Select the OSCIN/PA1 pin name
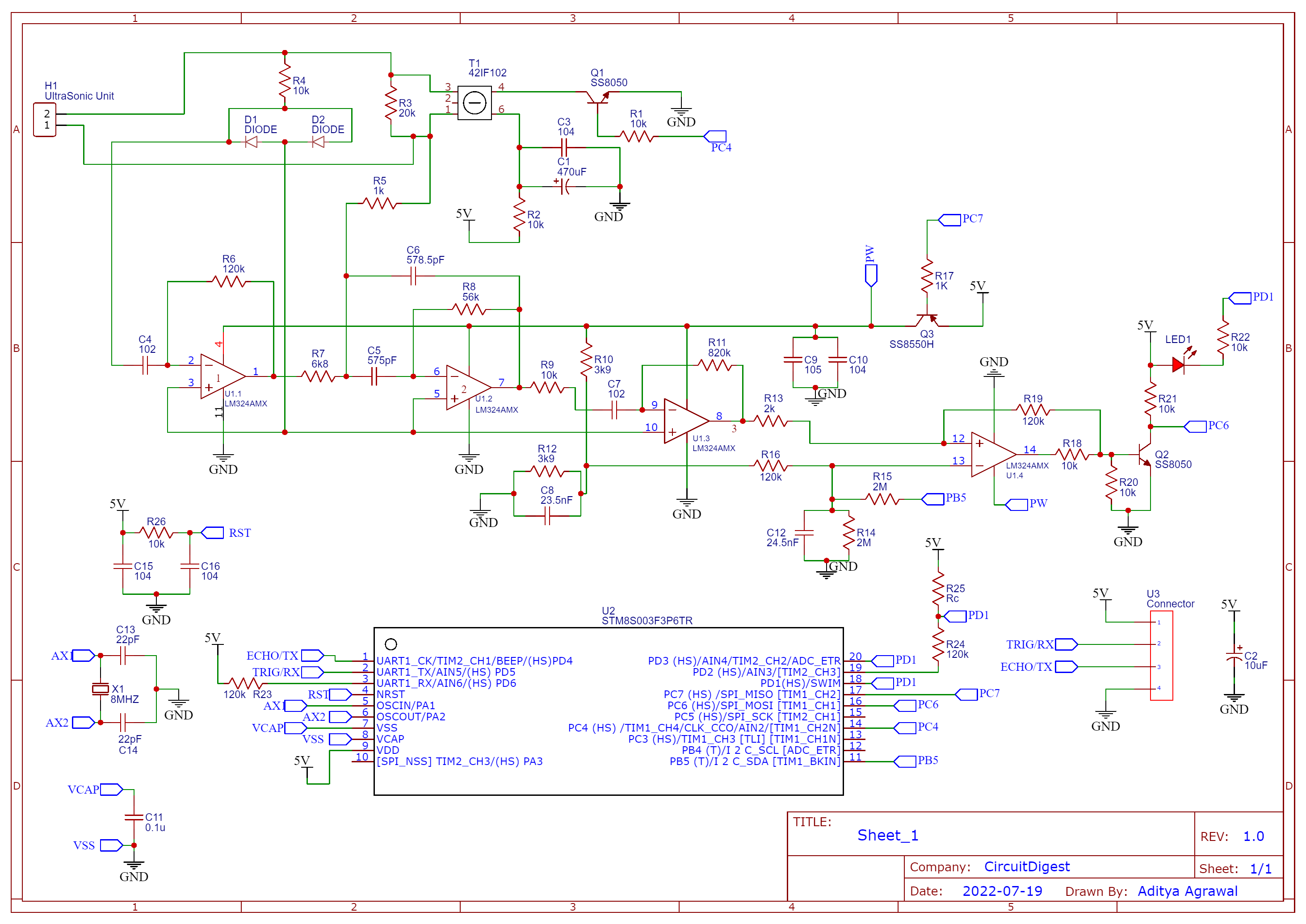This screenshot has width=1306, height=924. tap(406, 706)
